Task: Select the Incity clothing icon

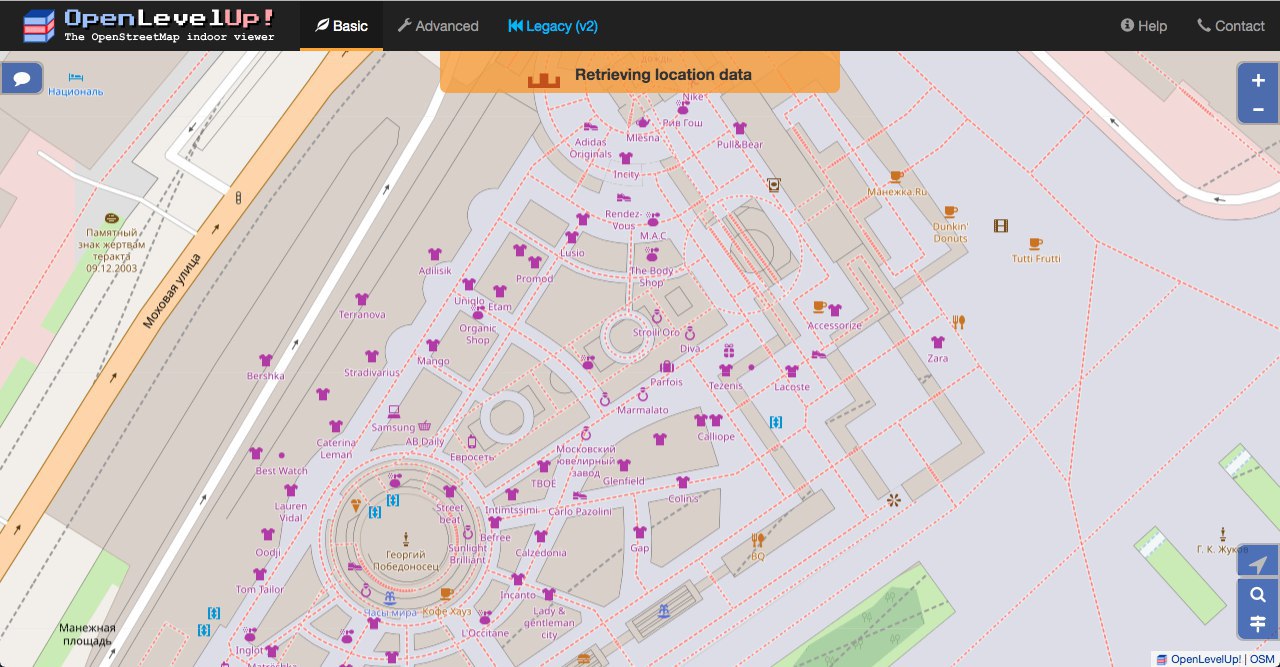Action: tap(626, 158)
